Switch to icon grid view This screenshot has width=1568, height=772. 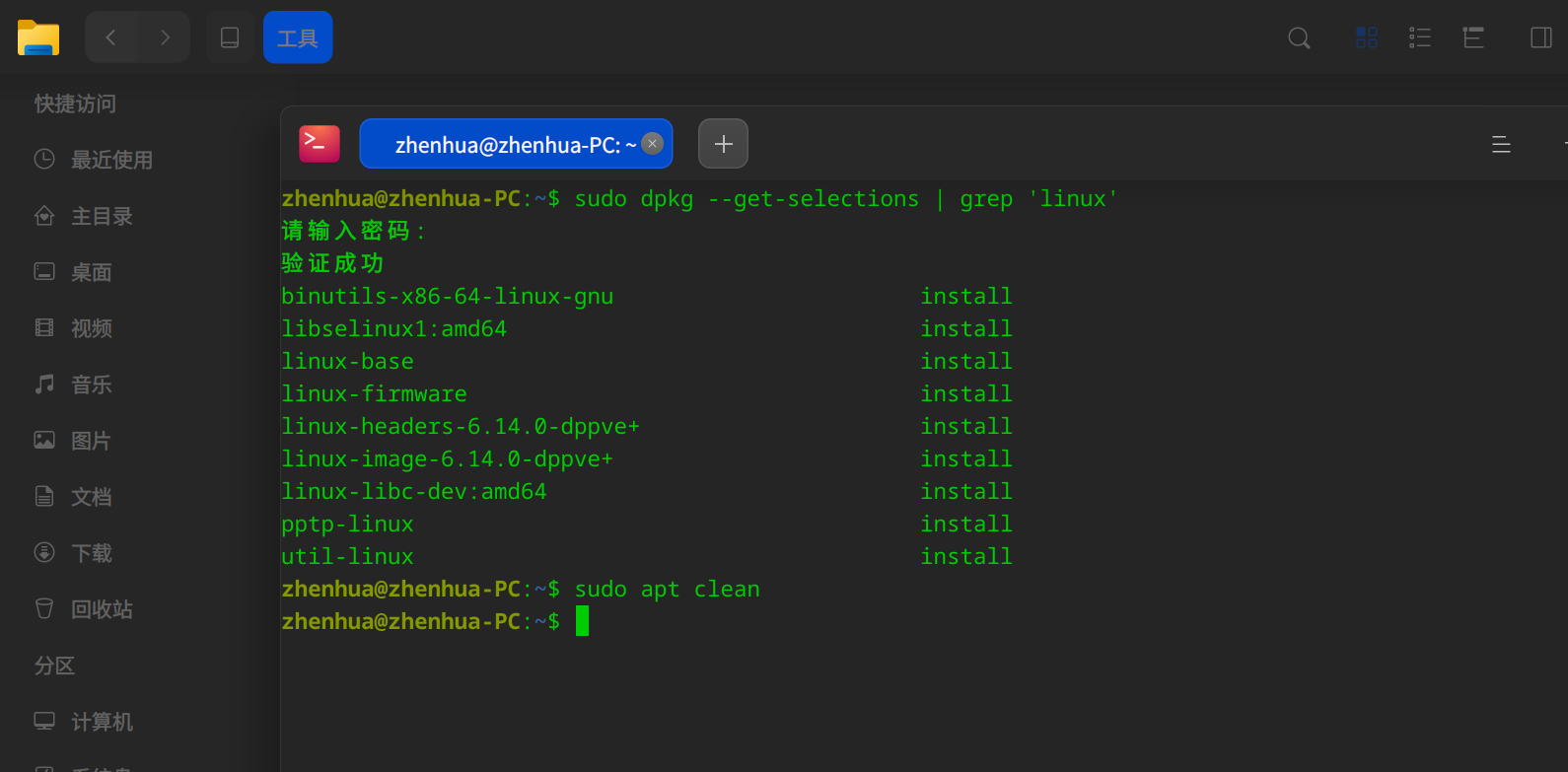coord(1367,37)
